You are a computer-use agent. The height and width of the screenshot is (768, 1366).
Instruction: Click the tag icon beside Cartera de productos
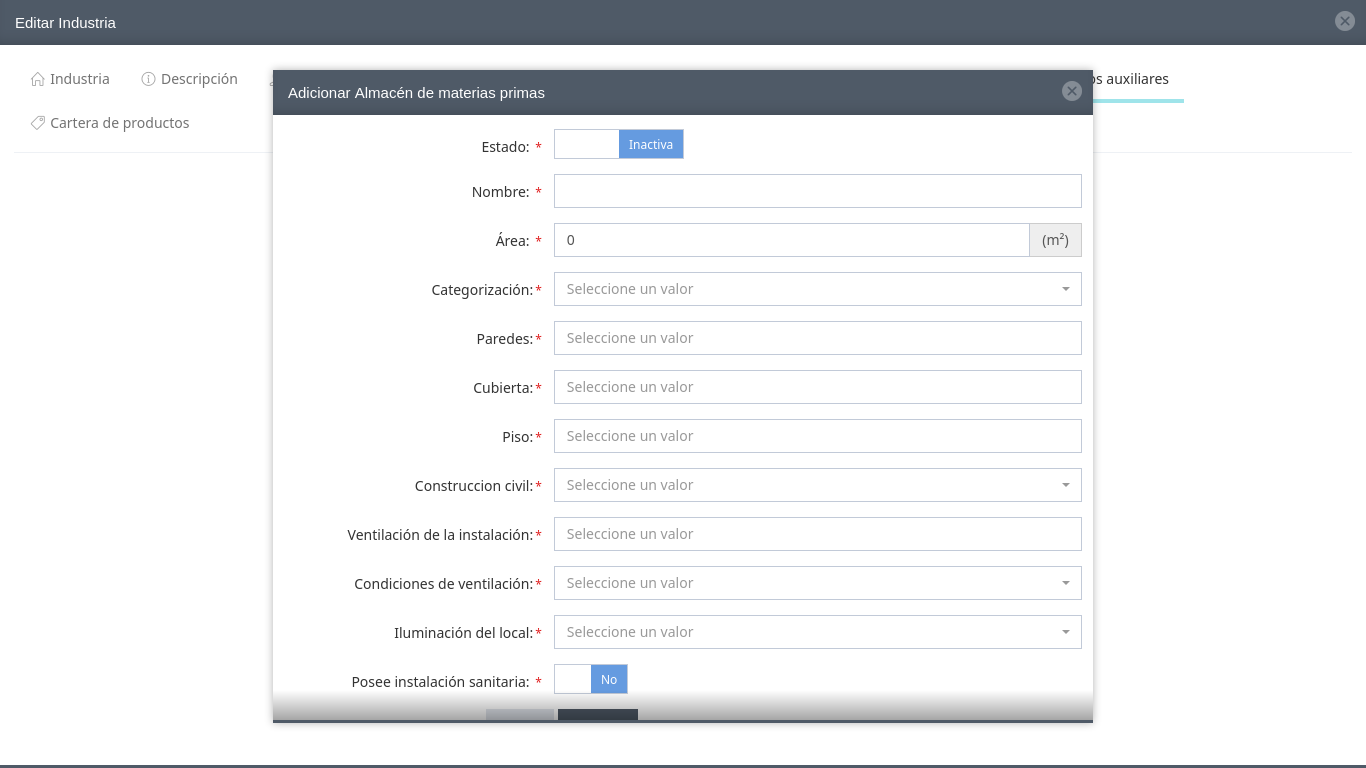[x=38, y=123]
